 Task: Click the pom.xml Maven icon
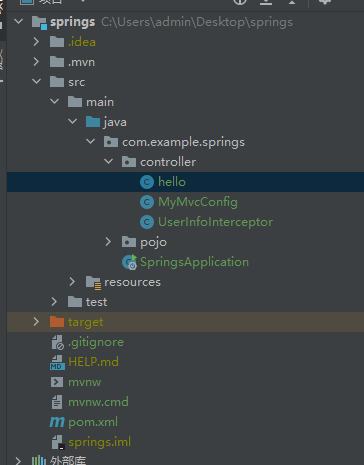click(57, 422)
